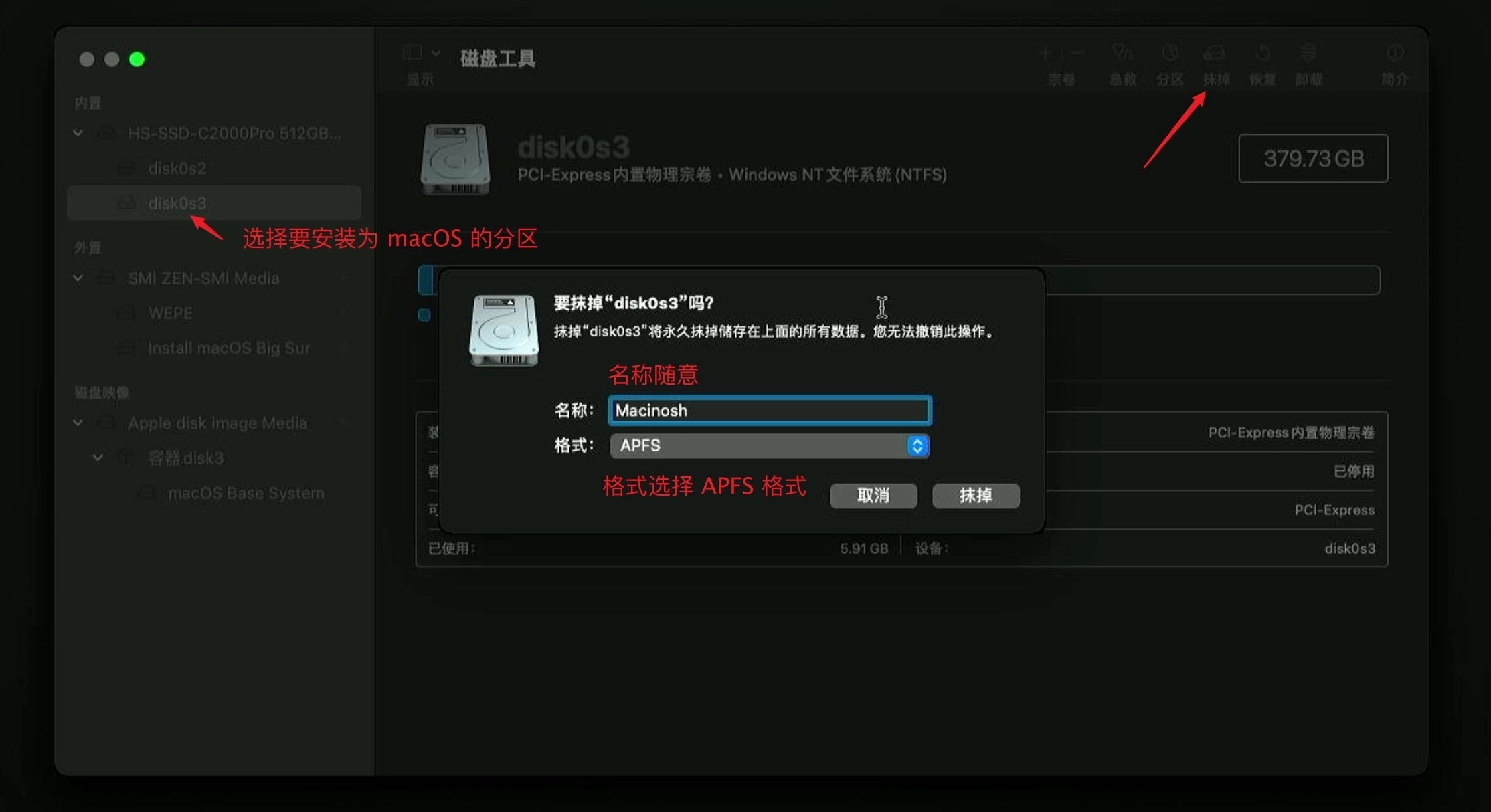Expand the SMI ZEN-SMI Media external drive
Screen dimensions: 1491x812
click(x=79, y=278)
